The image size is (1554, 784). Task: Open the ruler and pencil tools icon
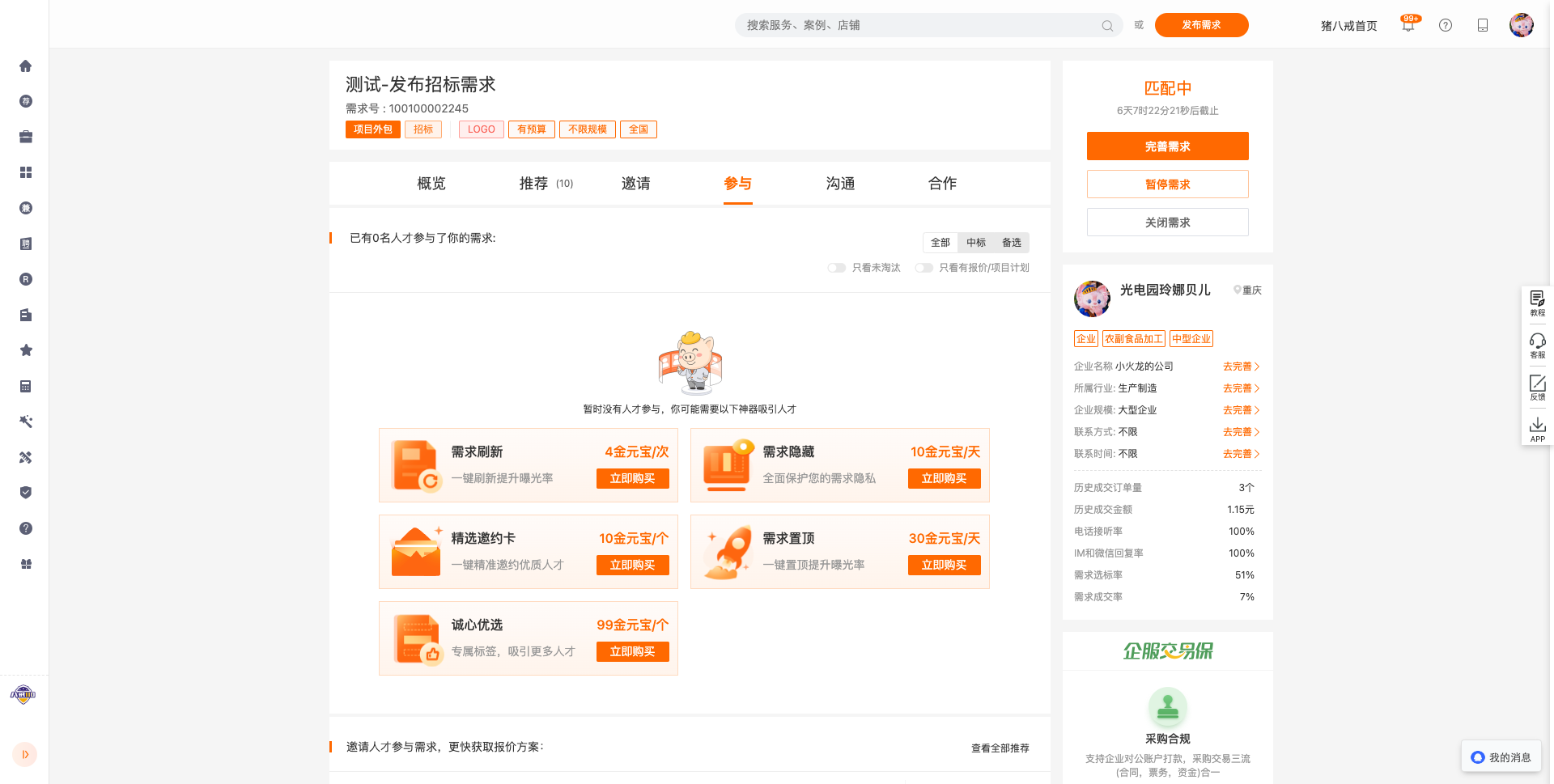tap(26, 457)
